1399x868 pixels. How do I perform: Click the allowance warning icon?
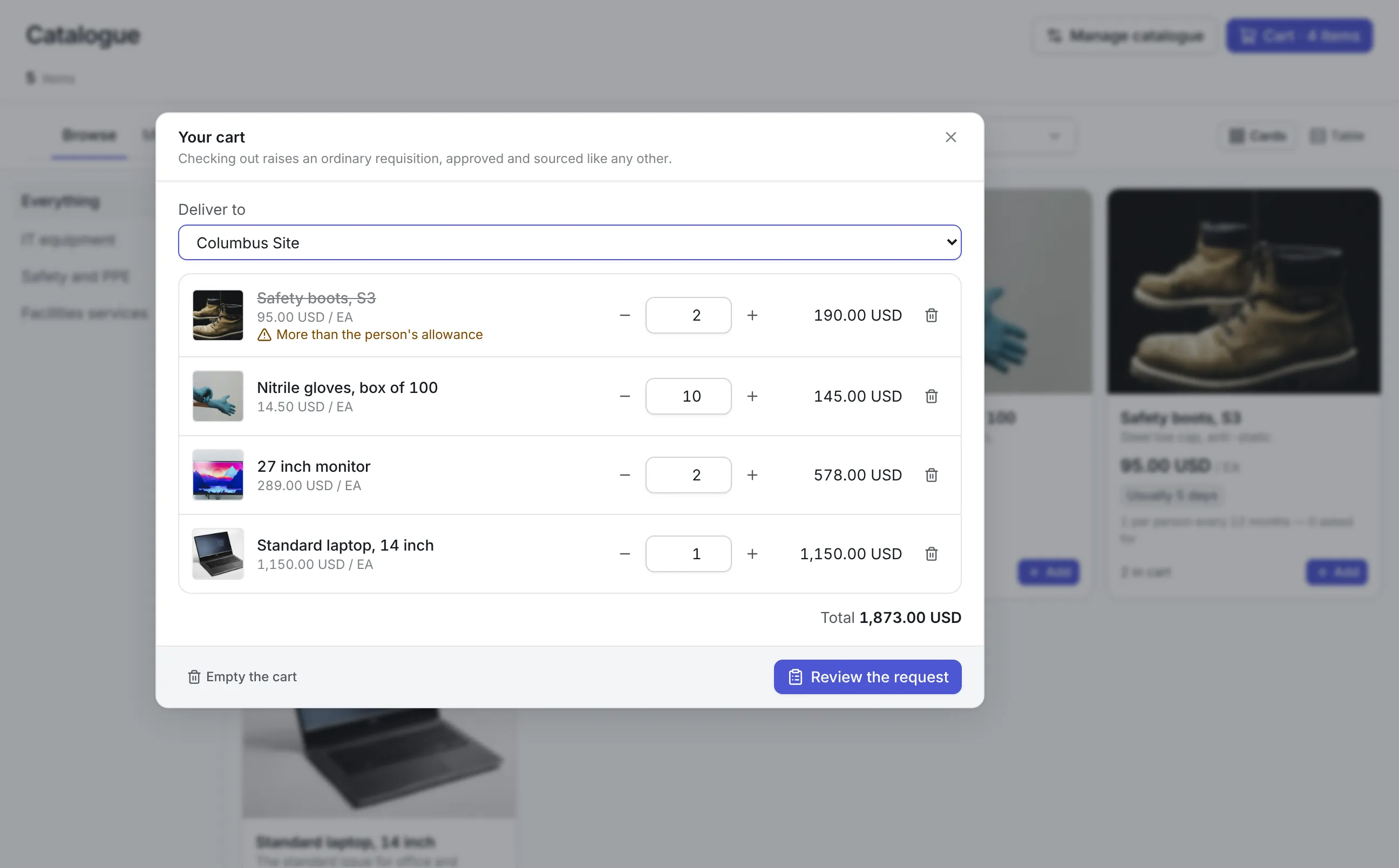coord(264,335)
